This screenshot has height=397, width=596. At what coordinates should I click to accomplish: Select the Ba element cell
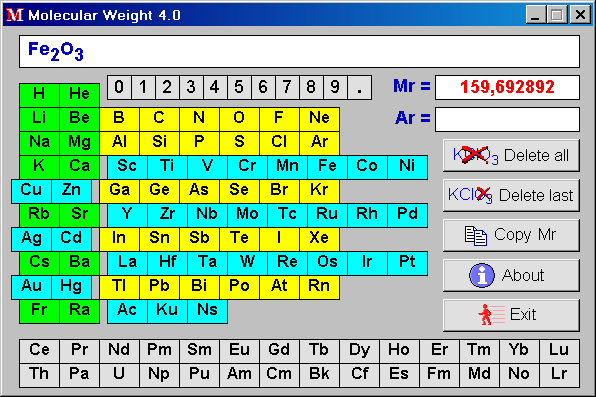79,263
